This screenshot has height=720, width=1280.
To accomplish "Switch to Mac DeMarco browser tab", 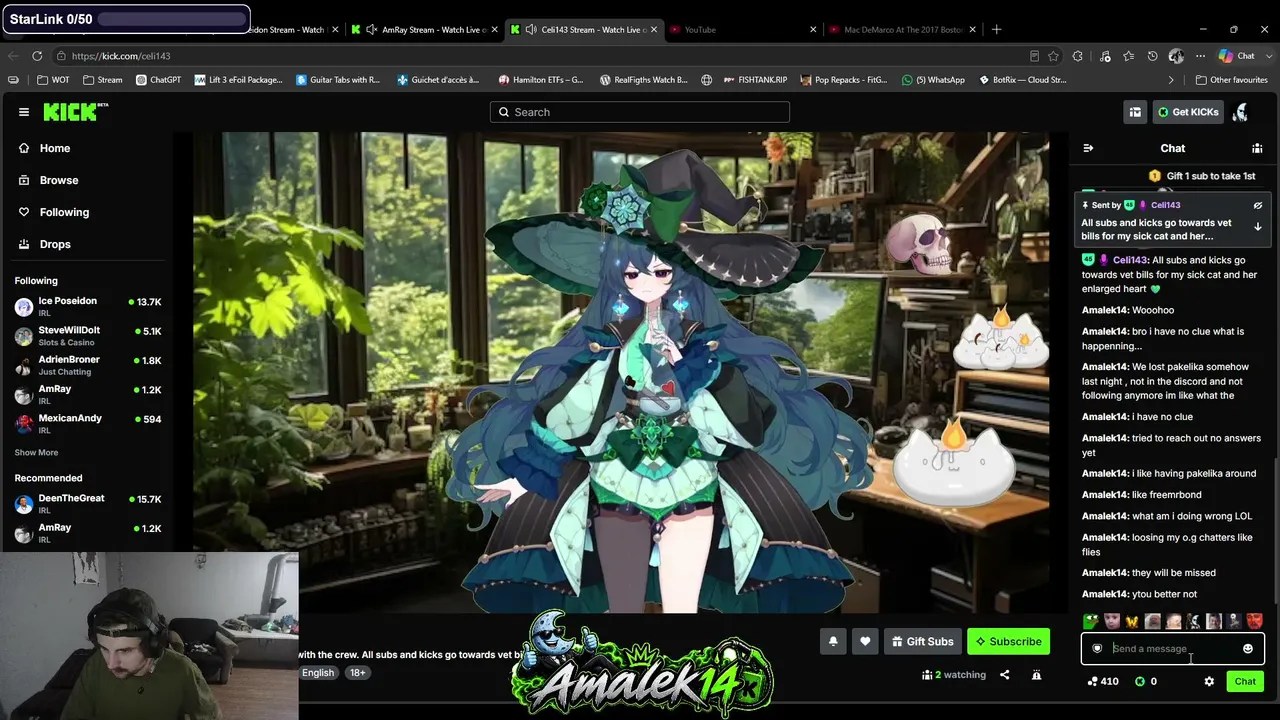I will click(903, 29).
